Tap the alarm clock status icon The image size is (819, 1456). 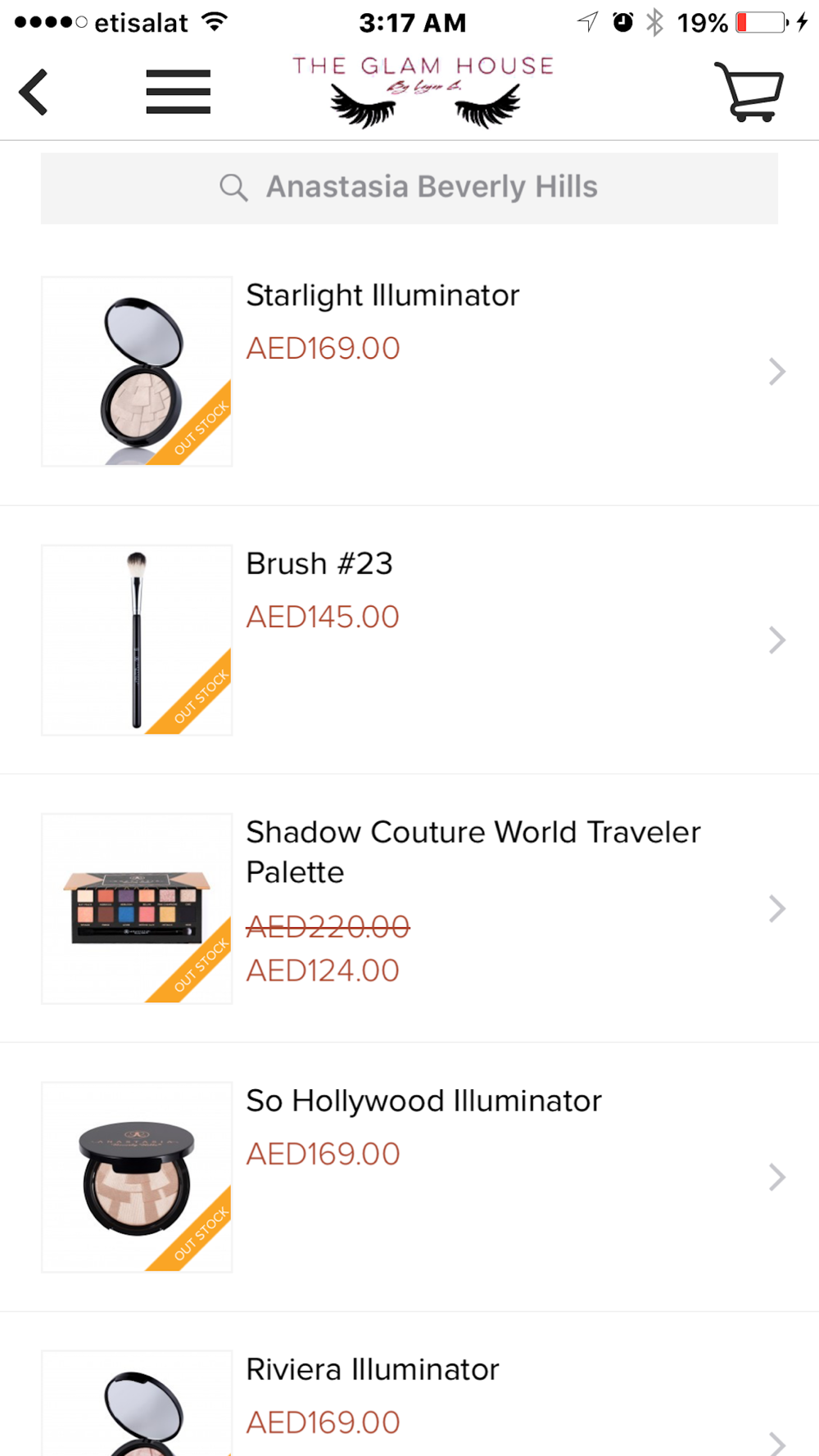[x=622, y=22]
